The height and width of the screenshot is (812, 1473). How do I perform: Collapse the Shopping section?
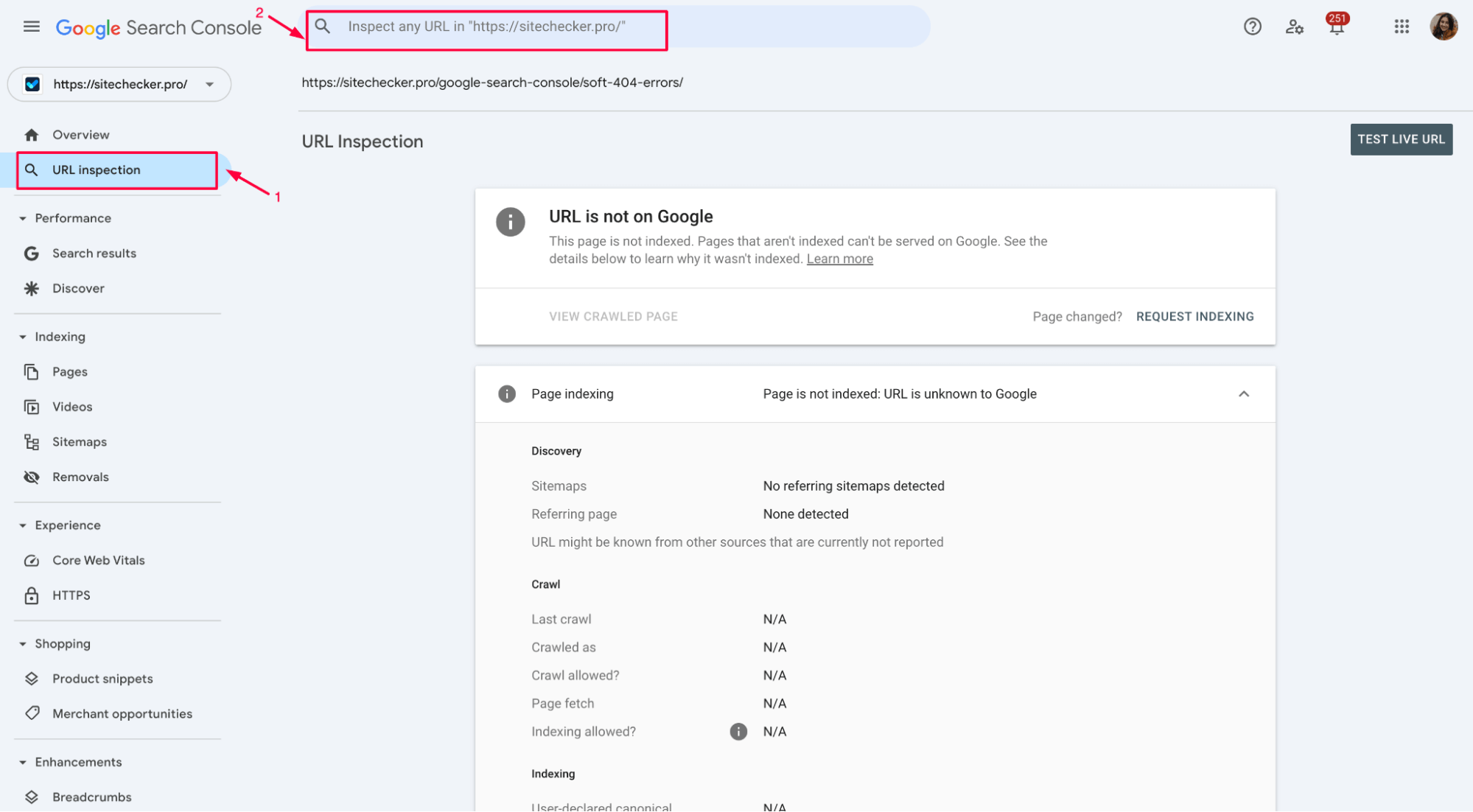pos(23,645)
